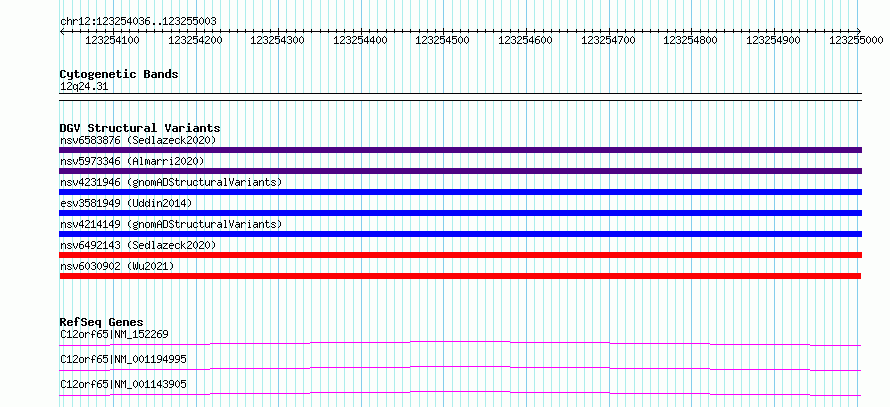
Task: Click the red bar for nsv6492143
Action: pos(460,255)
